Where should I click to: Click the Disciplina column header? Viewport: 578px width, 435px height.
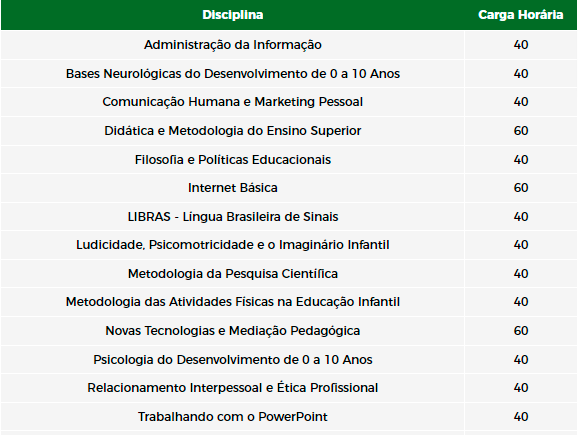tap(233, 15)
